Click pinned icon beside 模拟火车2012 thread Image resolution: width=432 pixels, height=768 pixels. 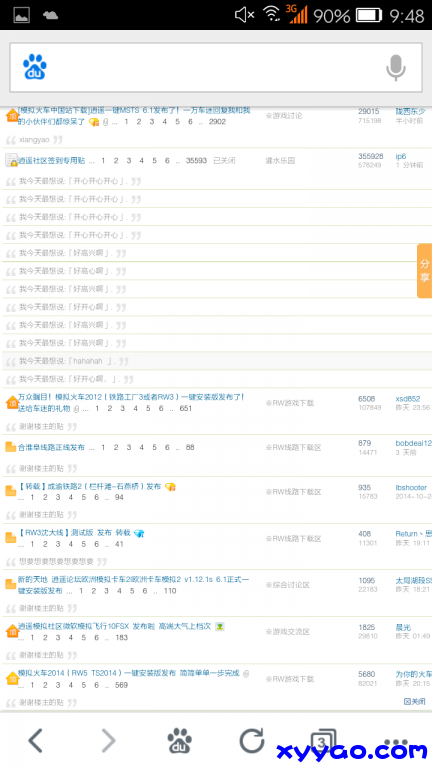[12, 403]
